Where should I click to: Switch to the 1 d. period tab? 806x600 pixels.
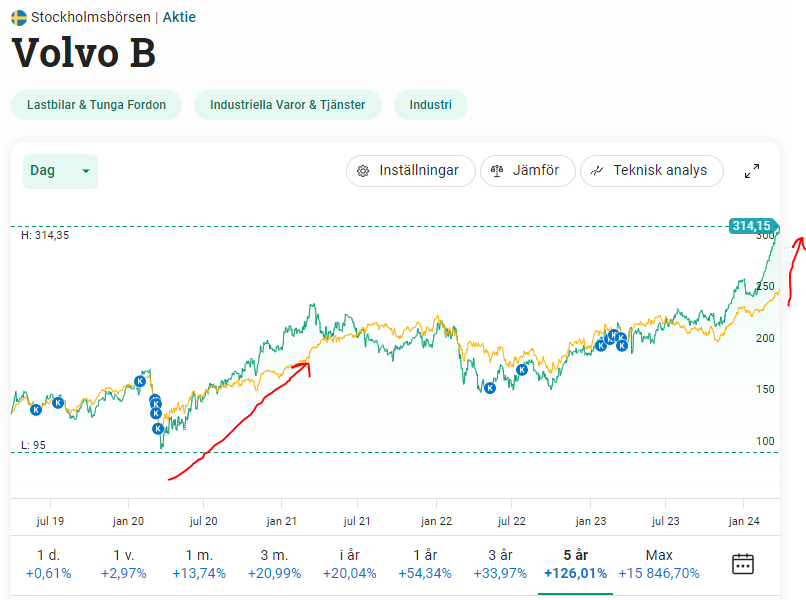[x=48, y=564]
